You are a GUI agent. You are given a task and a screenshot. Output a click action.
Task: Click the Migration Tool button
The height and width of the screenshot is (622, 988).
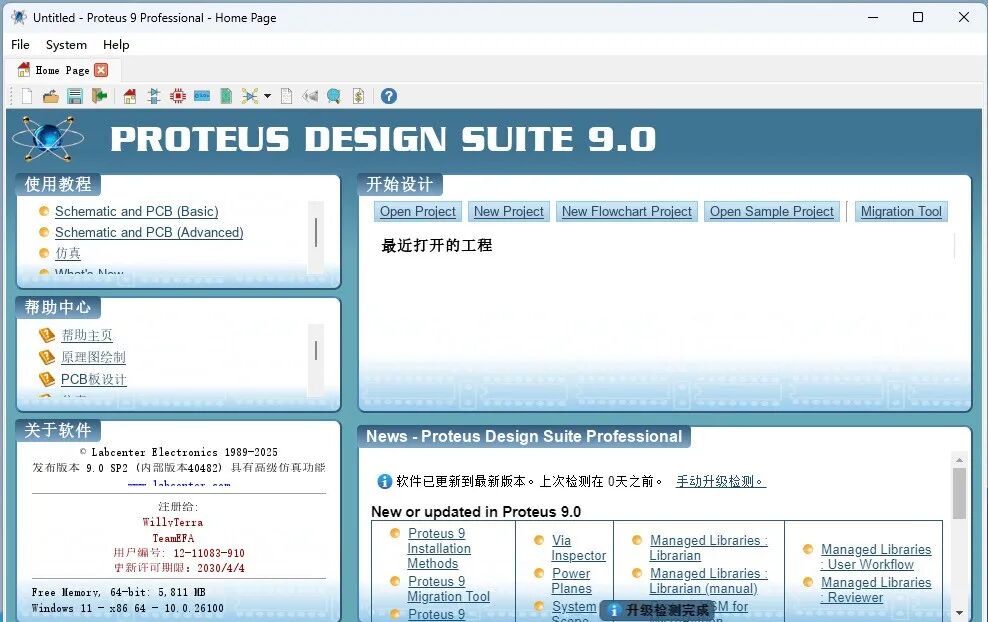click(901, 212)
